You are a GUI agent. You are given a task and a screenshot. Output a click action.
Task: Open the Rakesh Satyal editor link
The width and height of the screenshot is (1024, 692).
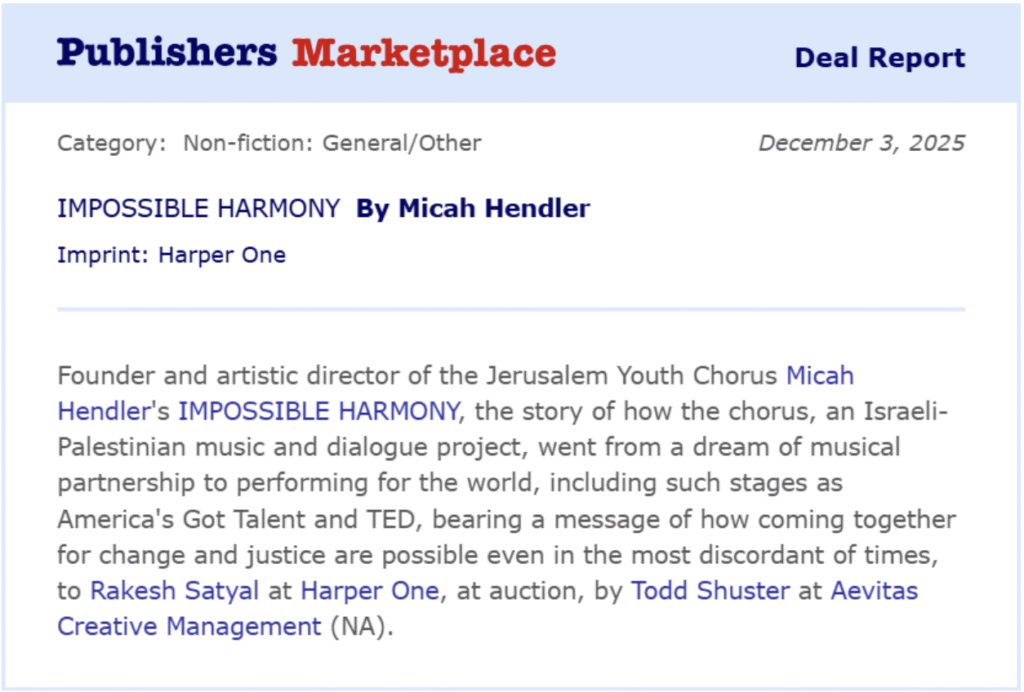click(175, 591)
